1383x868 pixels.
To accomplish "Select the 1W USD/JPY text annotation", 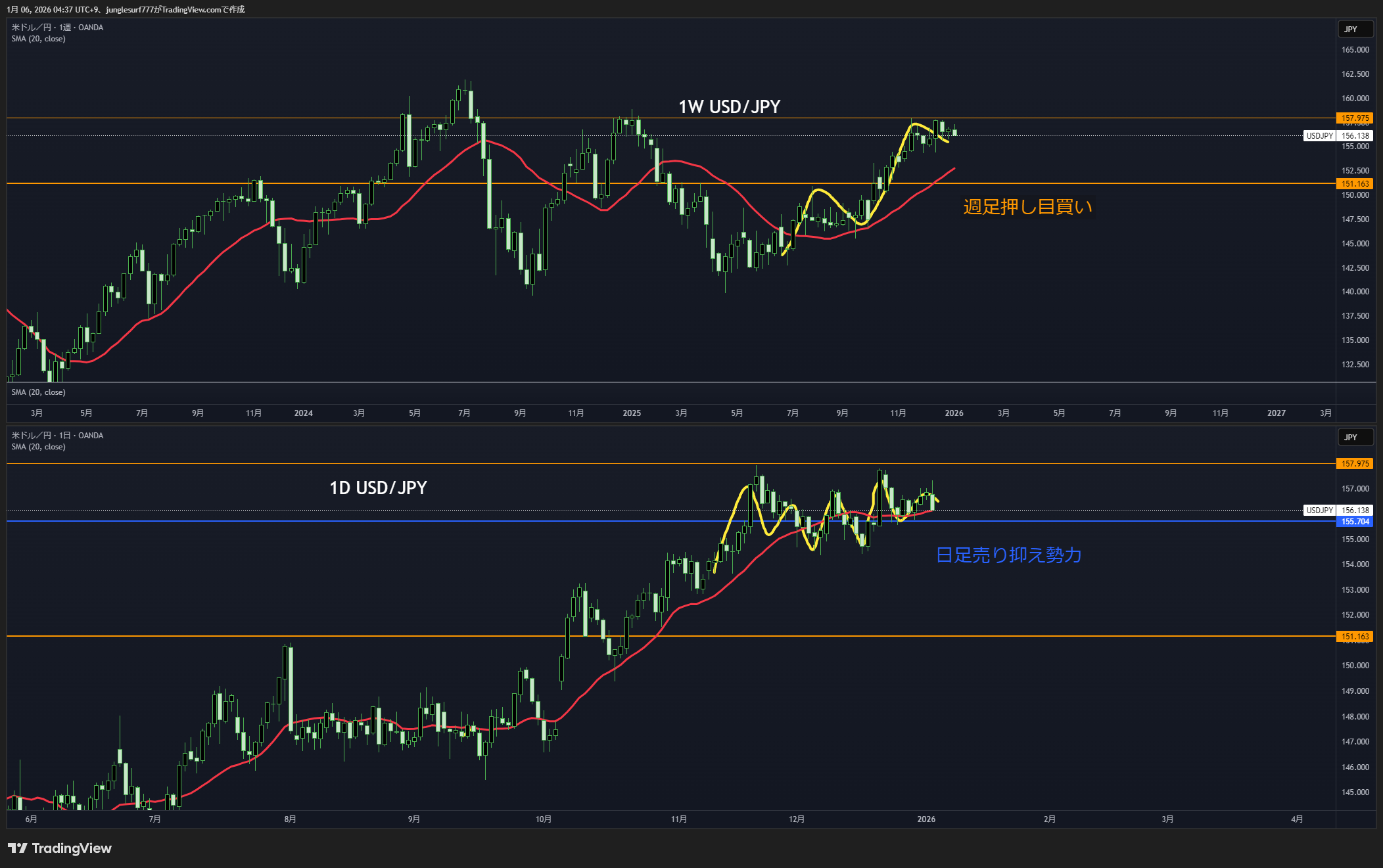I will point(729,107).
